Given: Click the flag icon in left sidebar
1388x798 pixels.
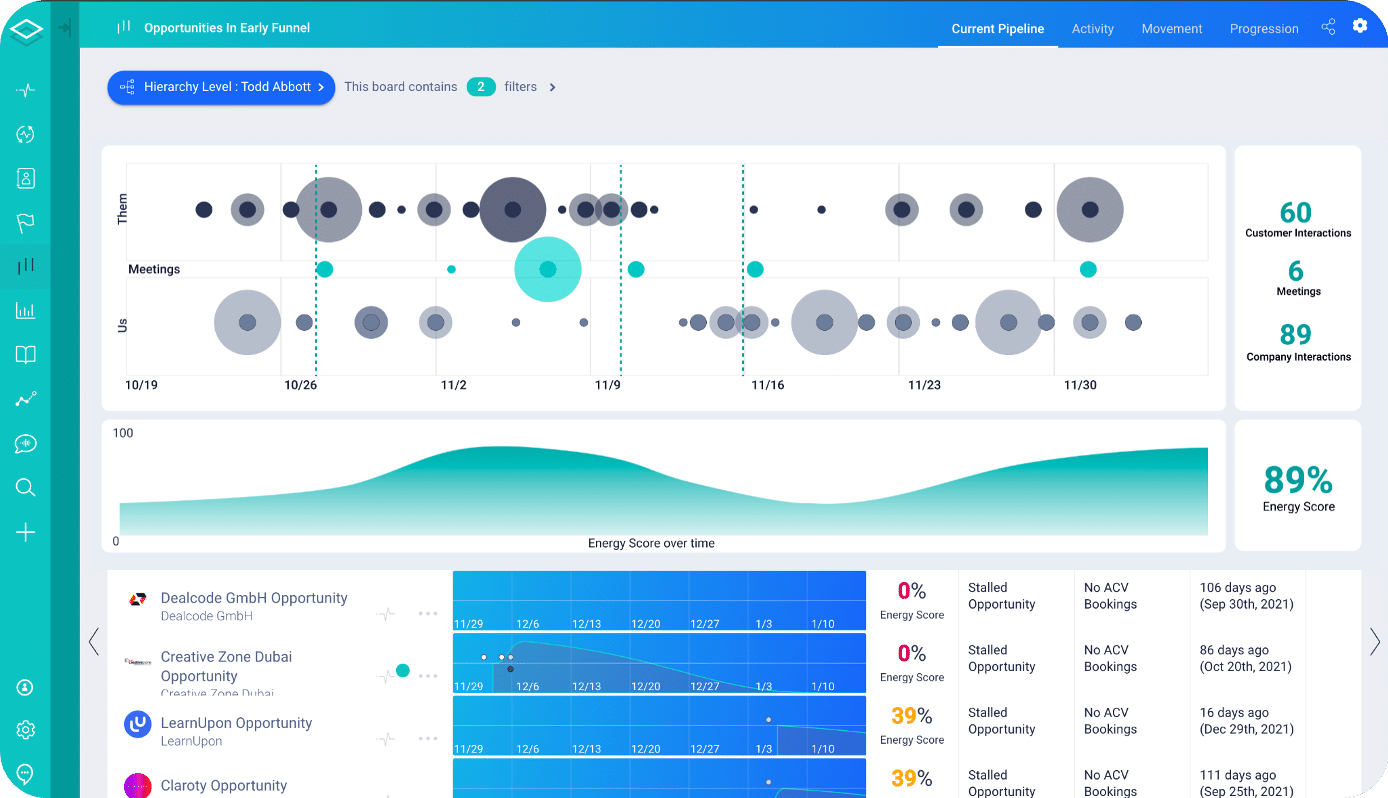Looking at the screenshot, I should (26, 222).
